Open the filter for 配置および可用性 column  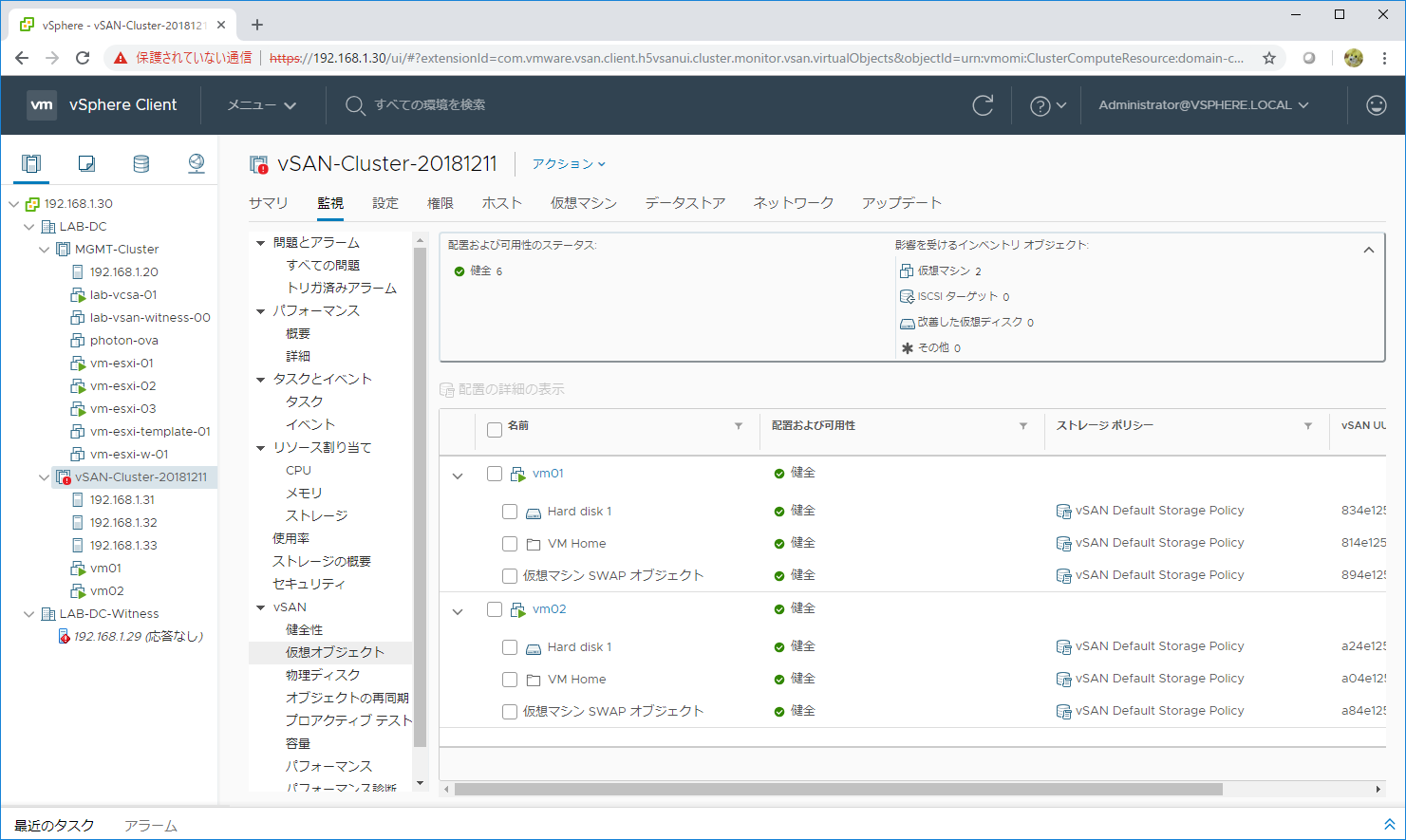(1023, 426)
